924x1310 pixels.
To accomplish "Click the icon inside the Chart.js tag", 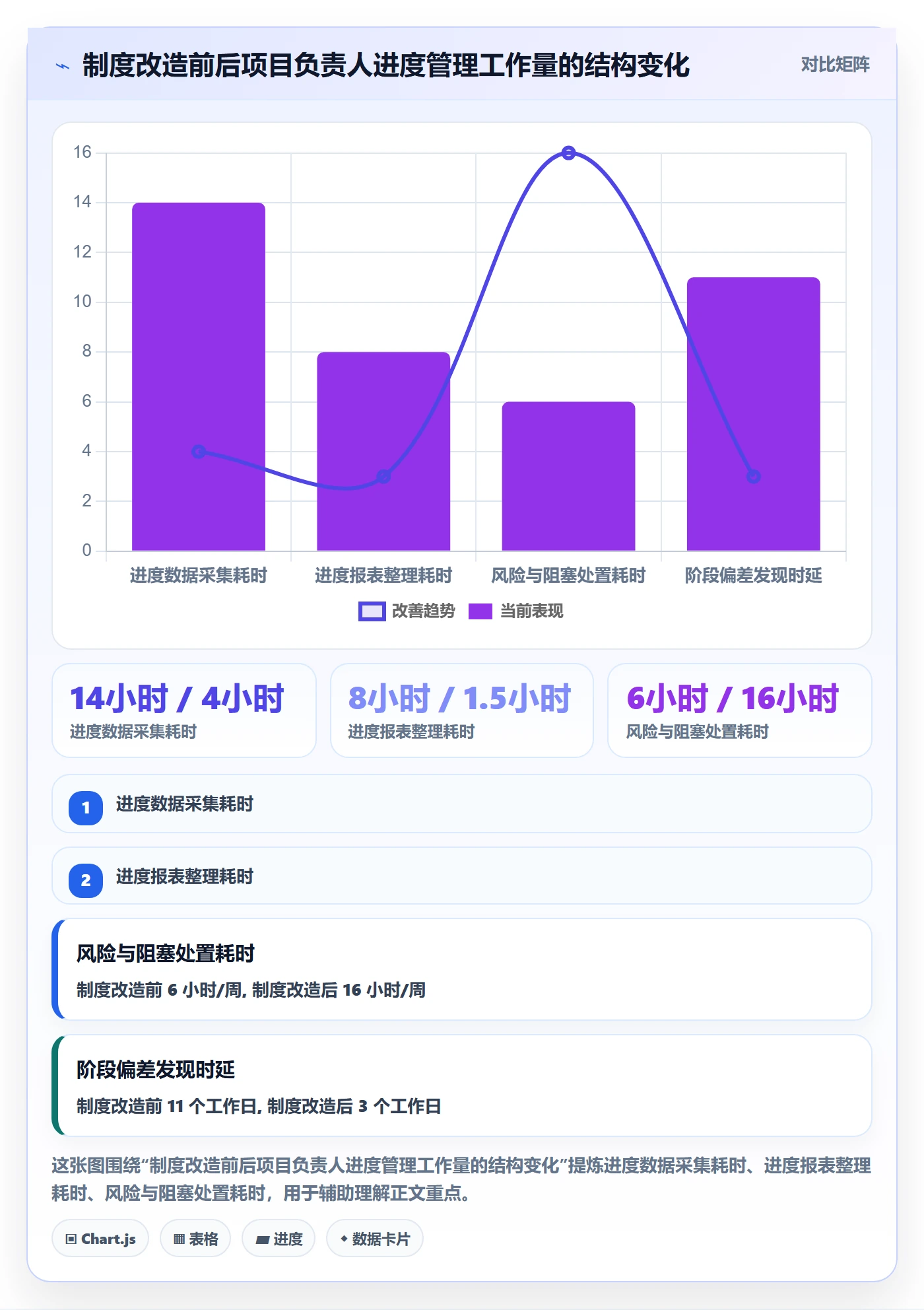I will 71,1239.
